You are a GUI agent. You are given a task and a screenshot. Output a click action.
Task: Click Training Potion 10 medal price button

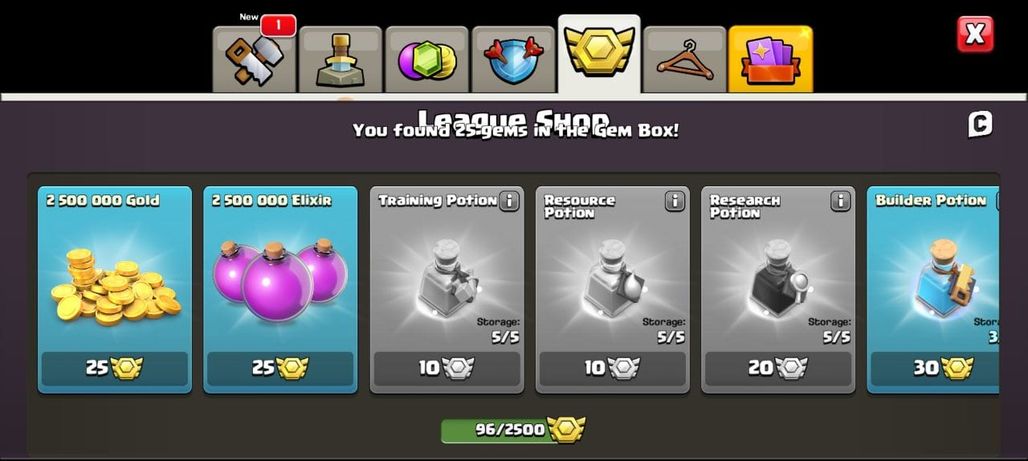(x=446, y=369)
